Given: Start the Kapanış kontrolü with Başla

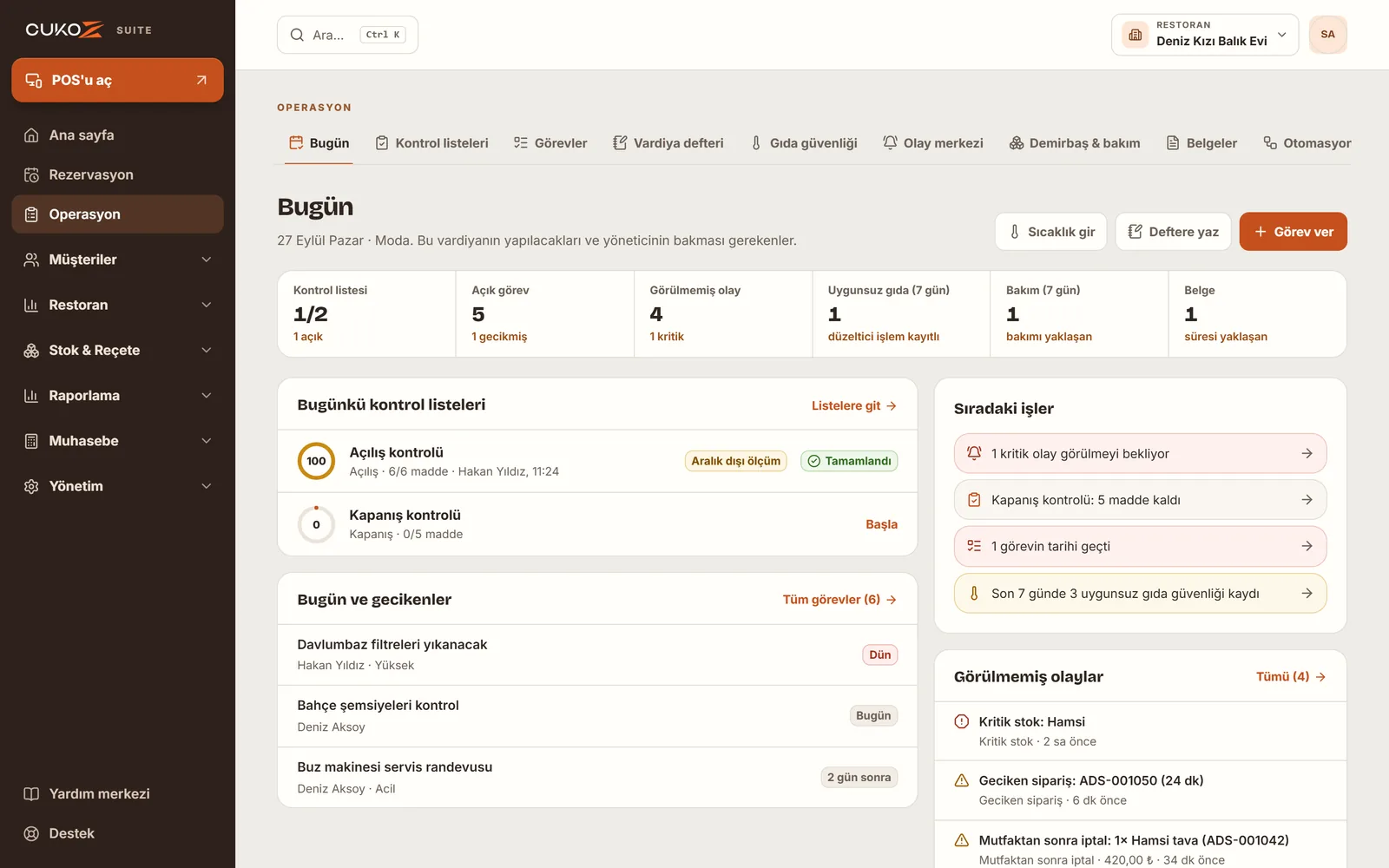Looking at the screenshot, I should [x=881, y=524].
